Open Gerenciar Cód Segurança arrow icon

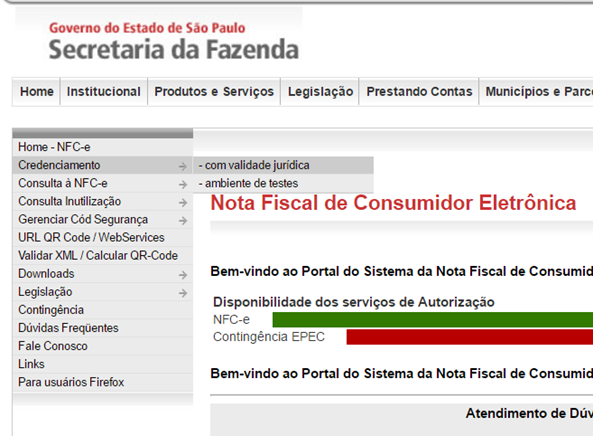pyautogui.click(x=183, y=220)
